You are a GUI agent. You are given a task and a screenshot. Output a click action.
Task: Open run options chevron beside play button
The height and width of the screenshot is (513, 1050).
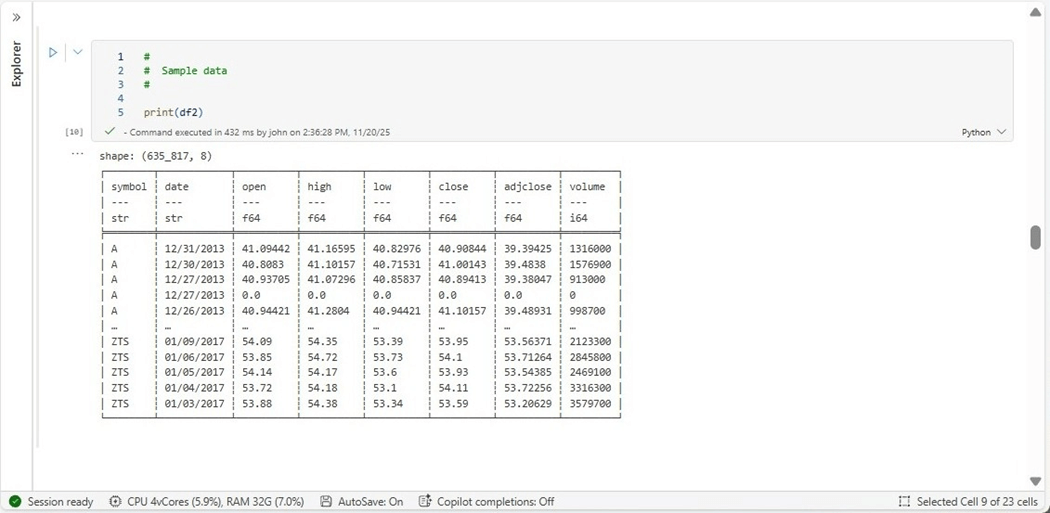coord(78,52)
